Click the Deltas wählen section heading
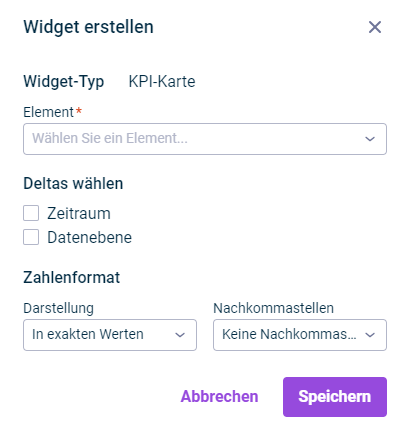Screen dimensions: 407x431 click(x=73, y=183)
